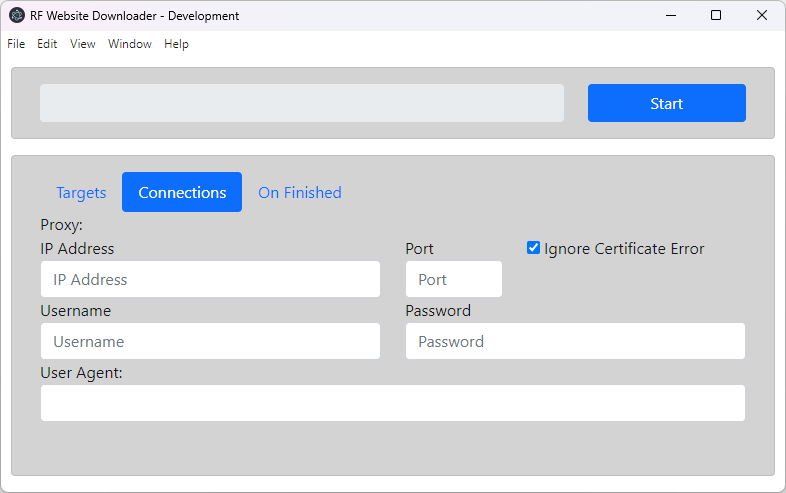Screen dimensions: 786x493
Task: Select the Connections tab
Action: tap(182, 193)
